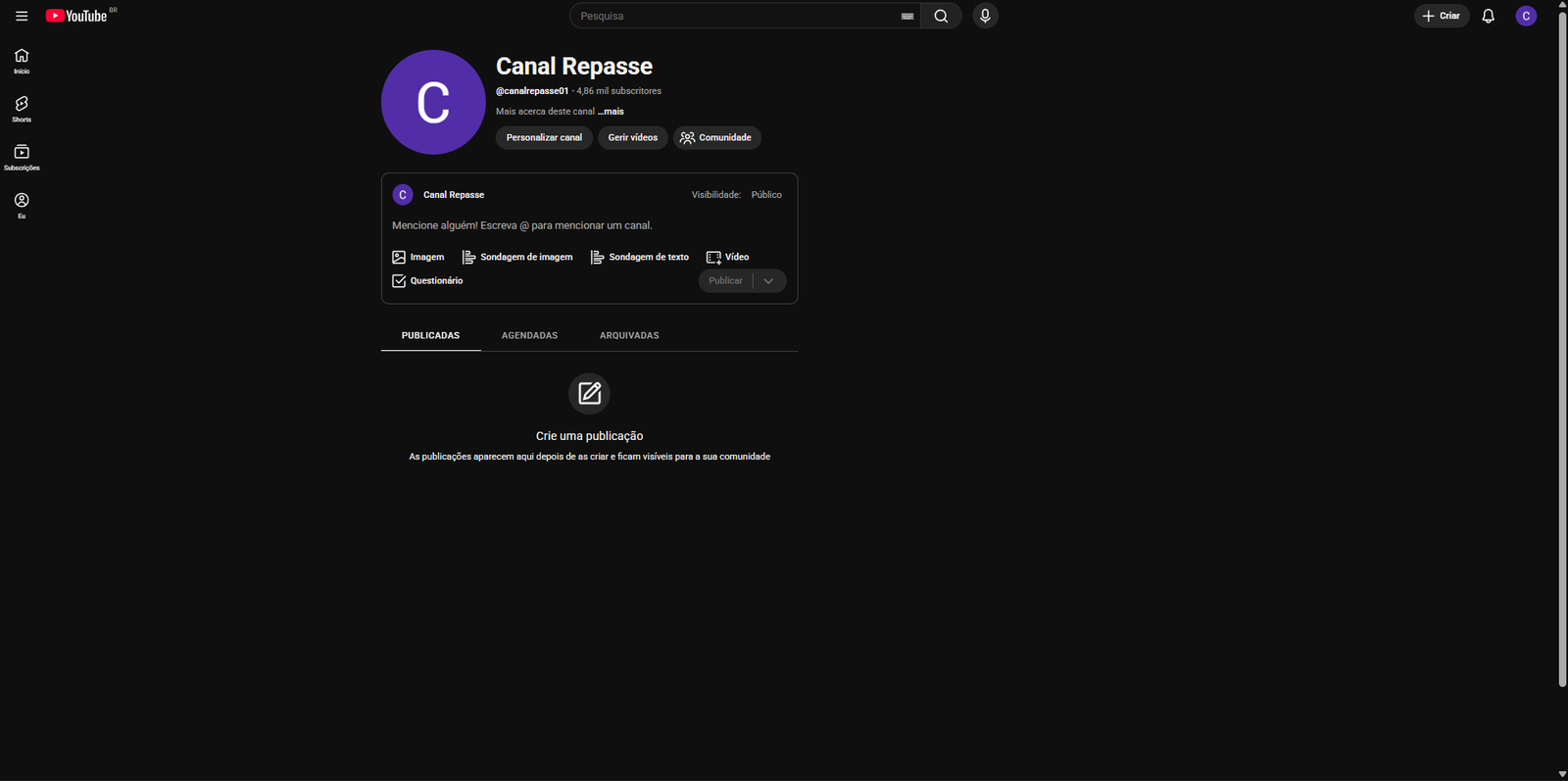Attach a Vídeo to the post
This screenshot has width=1568, height=781.
727,257
